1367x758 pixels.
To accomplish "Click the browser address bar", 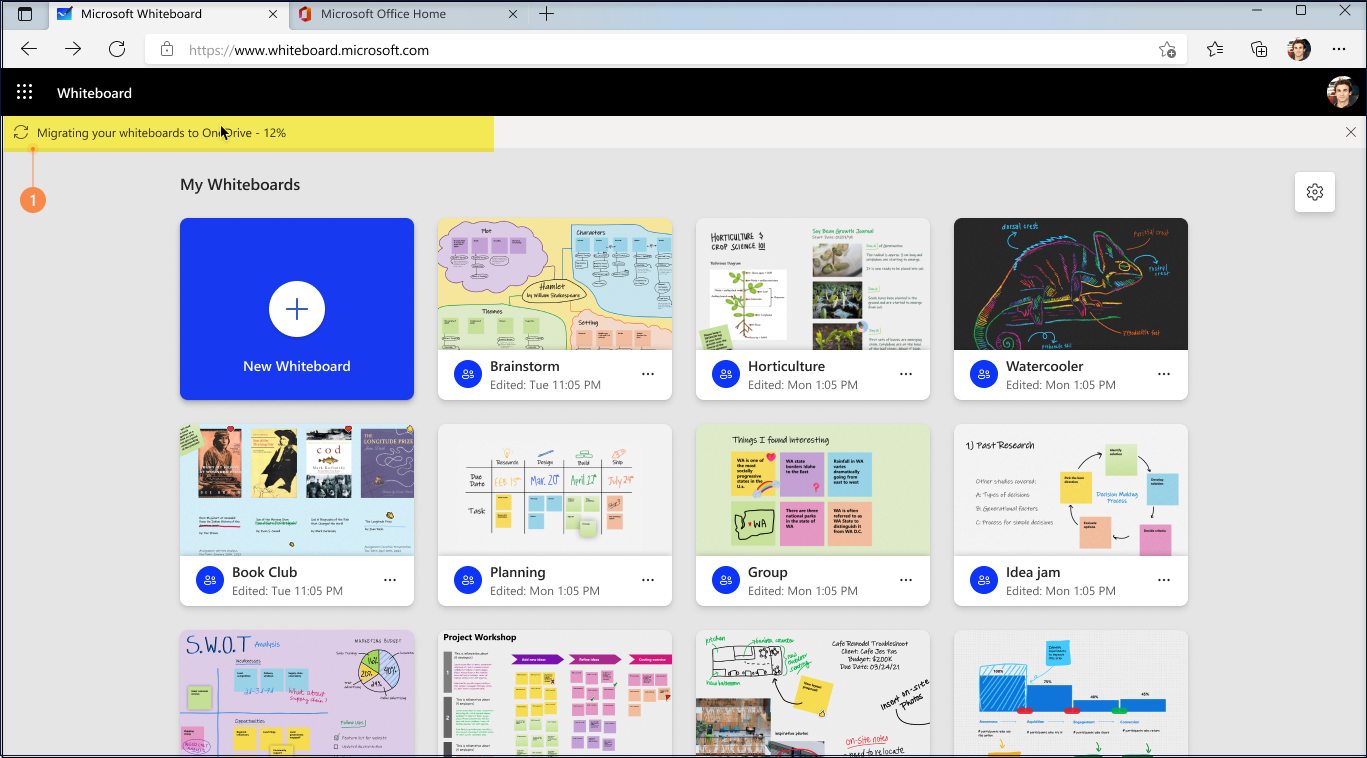I will click(x=650, y=50).
